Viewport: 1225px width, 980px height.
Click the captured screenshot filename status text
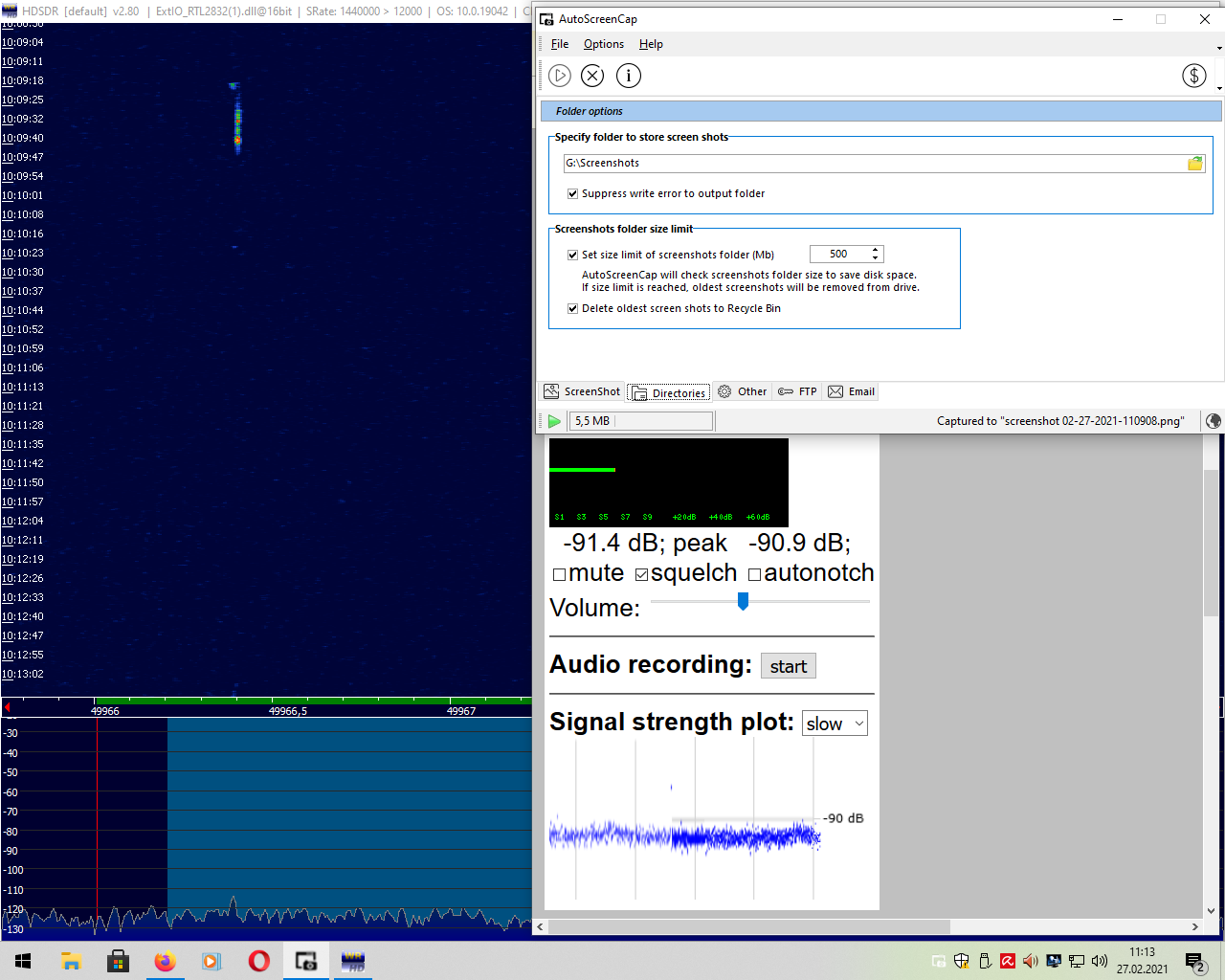[1060, 421]
